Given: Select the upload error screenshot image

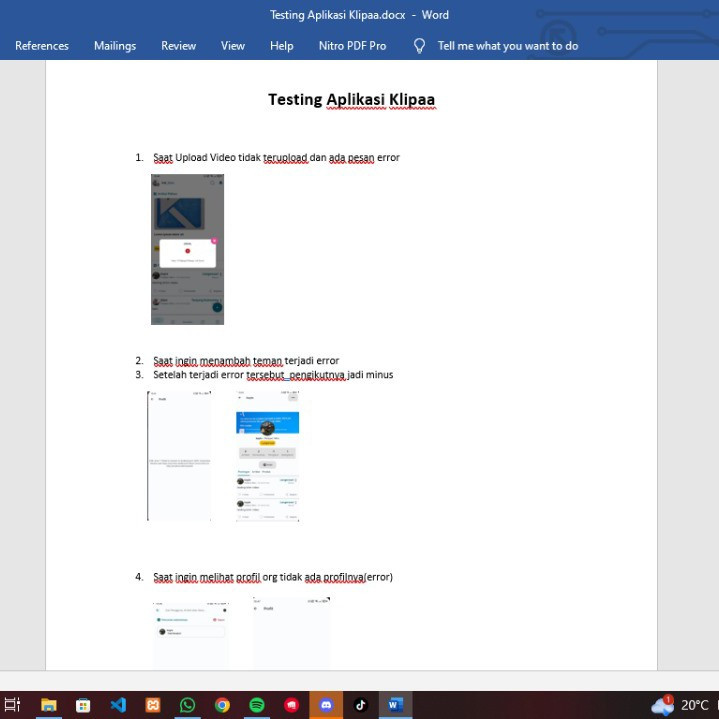Looking at the screenshot, I should pos(187,249).
